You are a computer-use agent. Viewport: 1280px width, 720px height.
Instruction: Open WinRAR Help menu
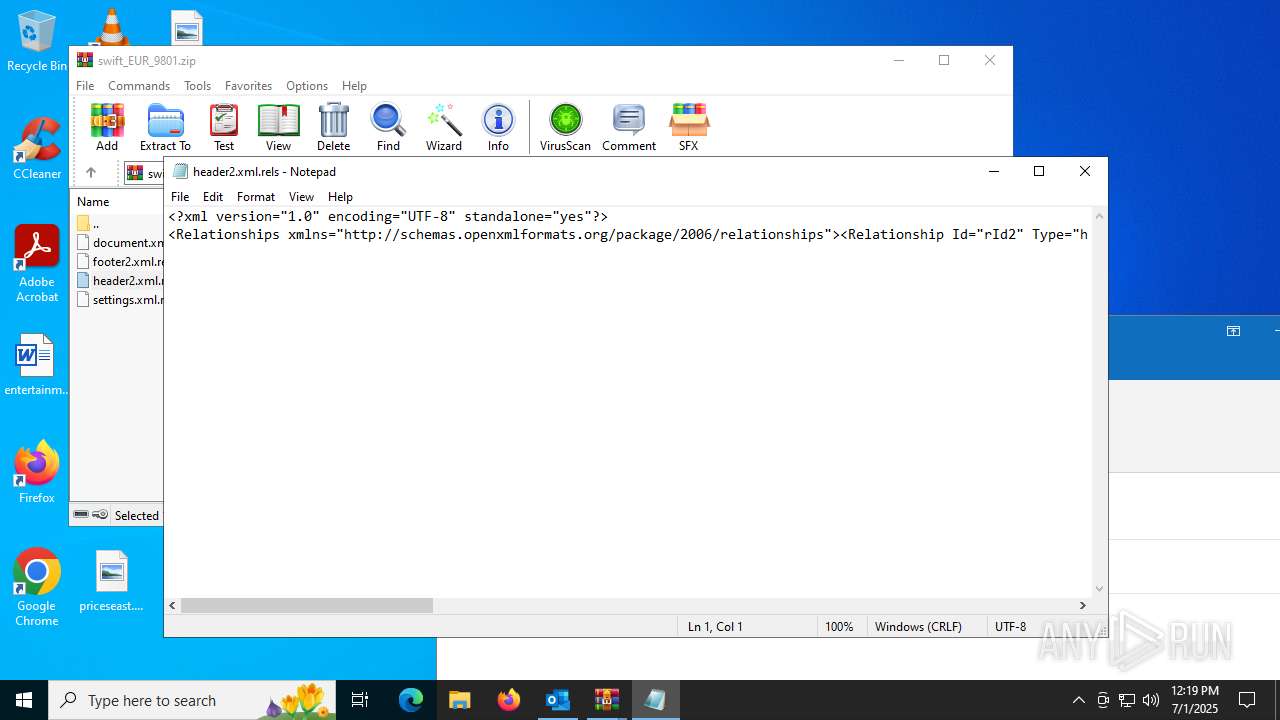click(354, 86)
